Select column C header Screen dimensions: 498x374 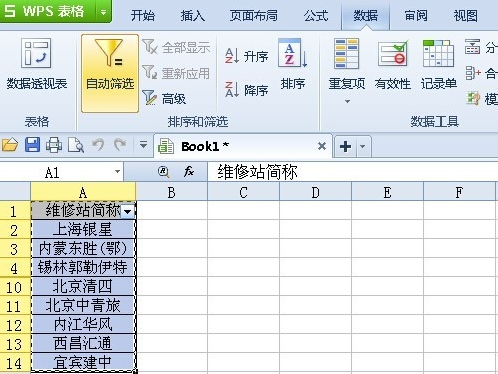click(243, 192)
